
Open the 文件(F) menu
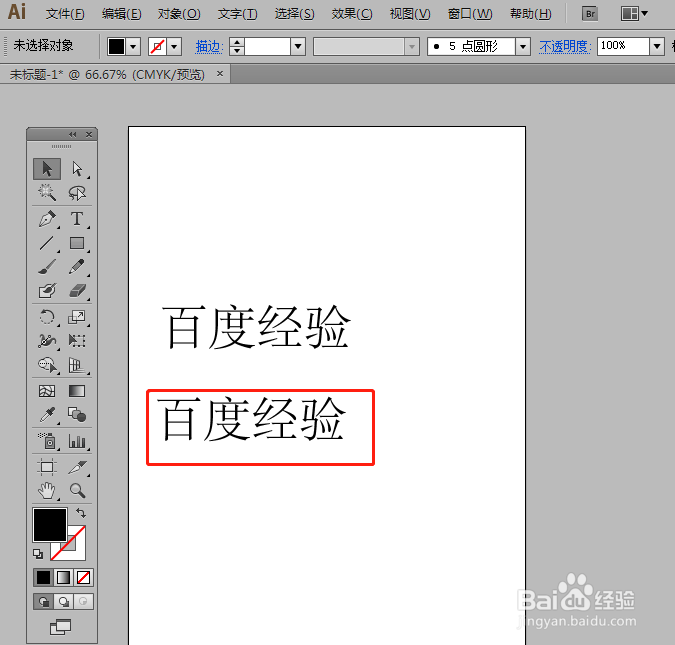click(x=65, y=14)
